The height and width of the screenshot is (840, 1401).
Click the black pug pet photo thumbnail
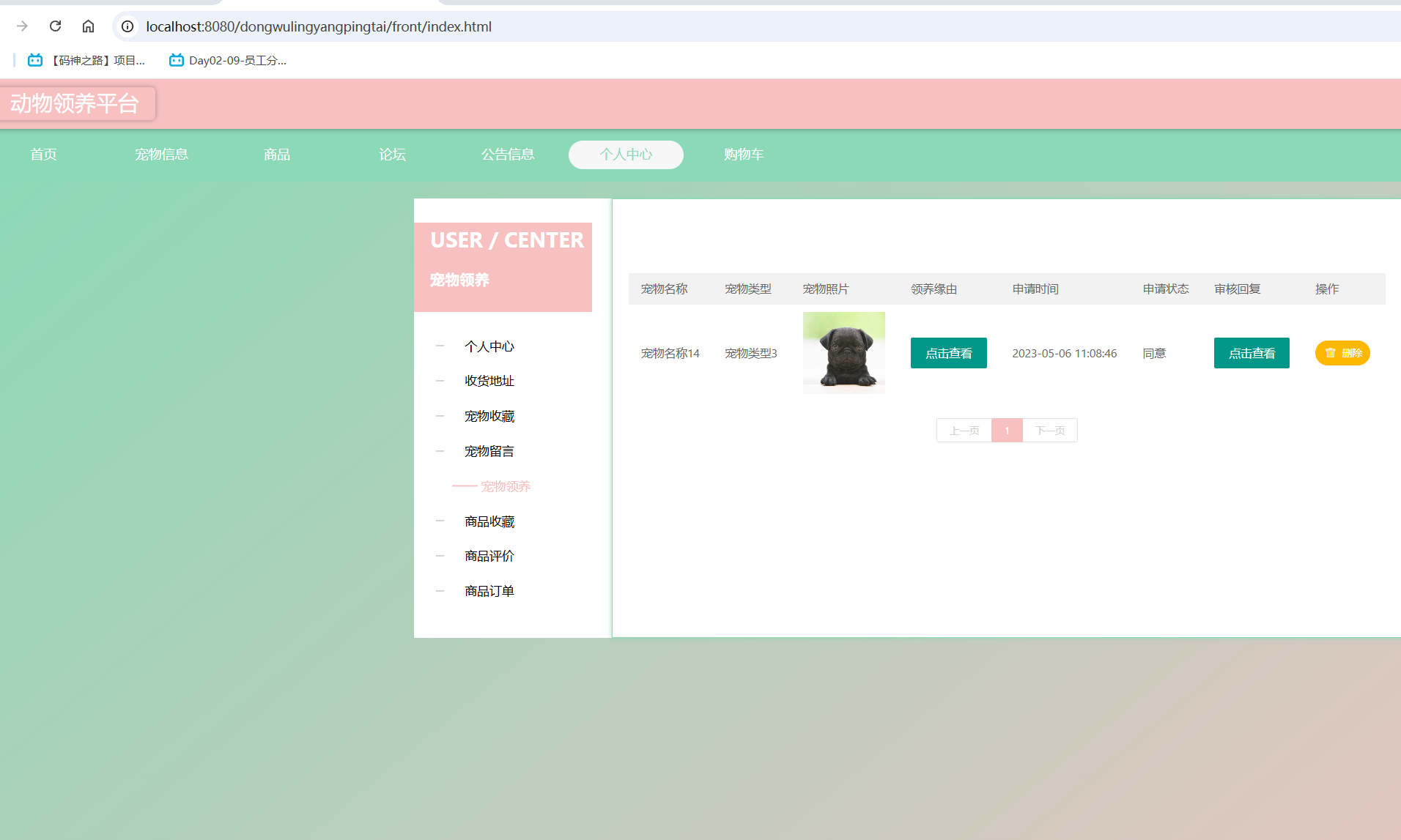click(844, 353)
